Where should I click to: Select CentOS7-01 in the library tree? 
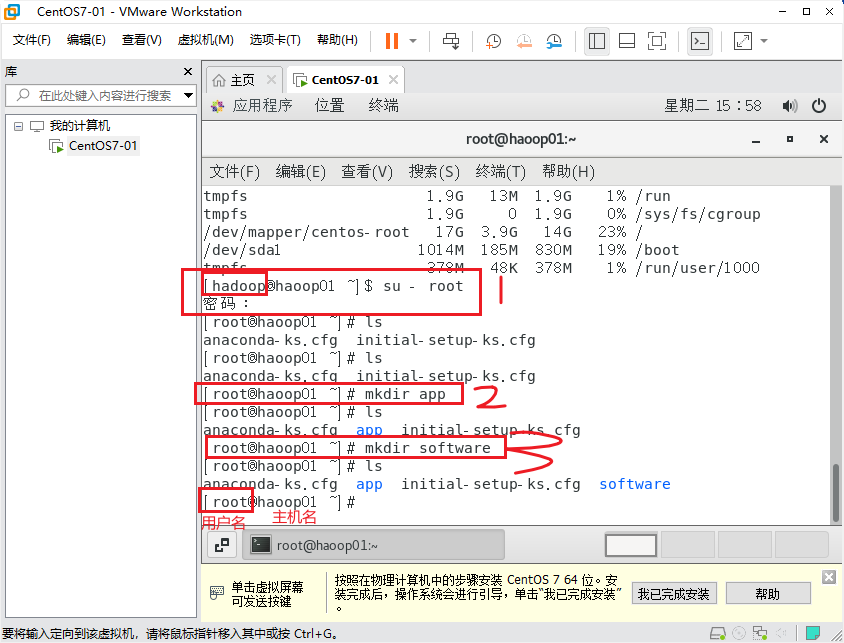[x=102, y=146]
